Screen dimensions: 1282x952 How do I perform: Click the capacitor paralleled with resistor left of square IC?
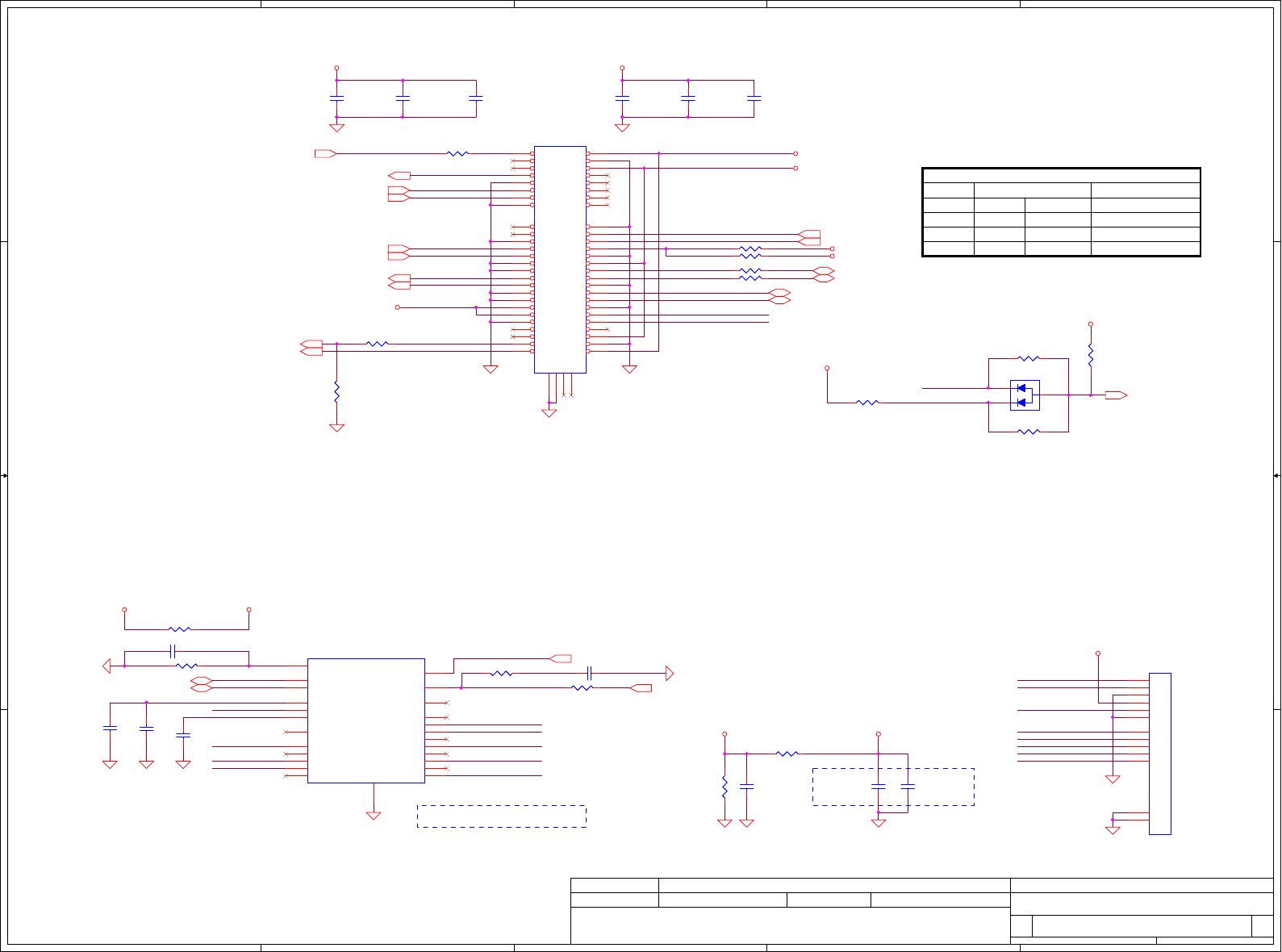pyautogui.click(x=172, y=651)
